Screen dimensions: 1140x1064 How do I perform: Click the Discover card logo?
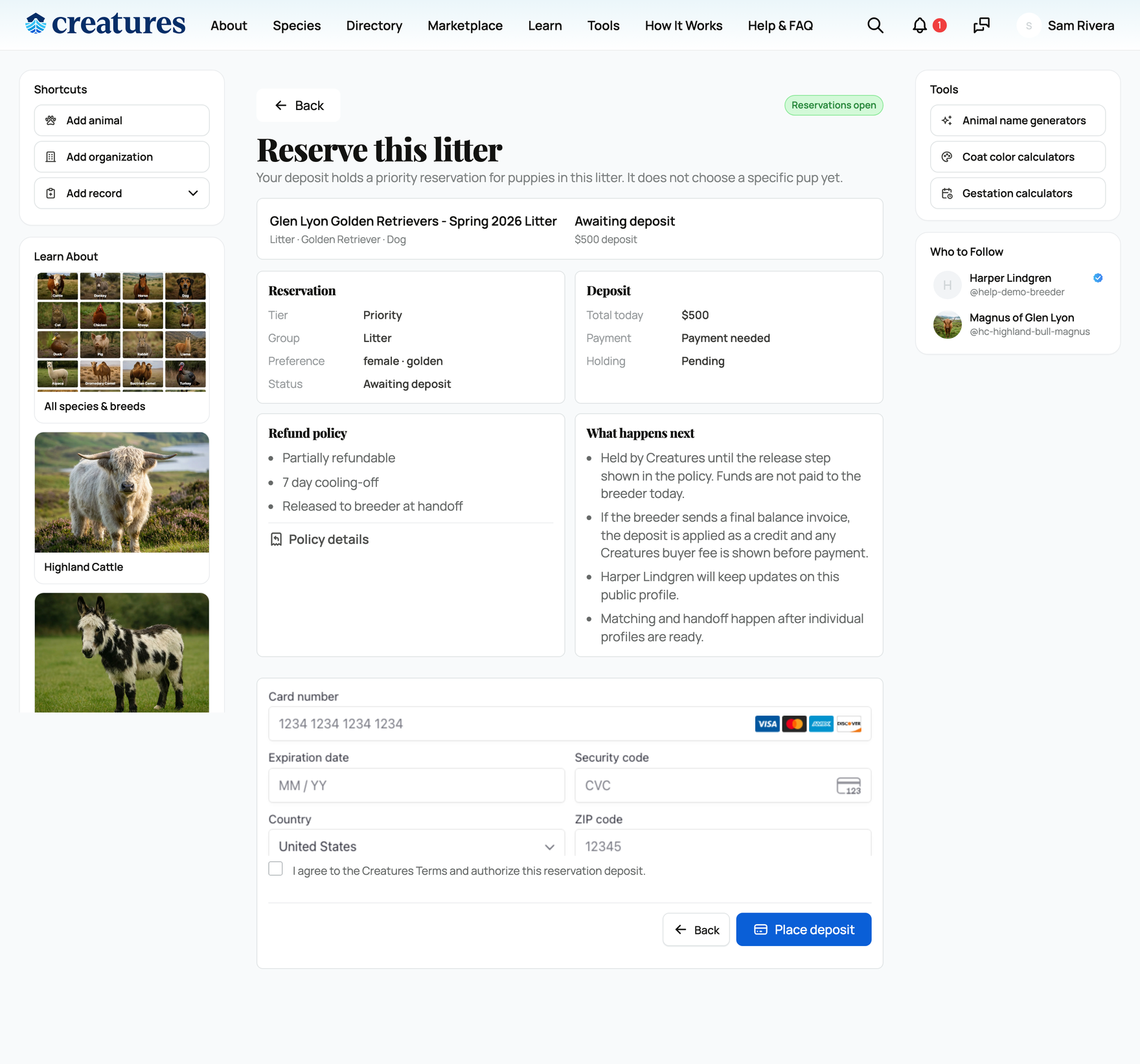click(x=849, y=724)
